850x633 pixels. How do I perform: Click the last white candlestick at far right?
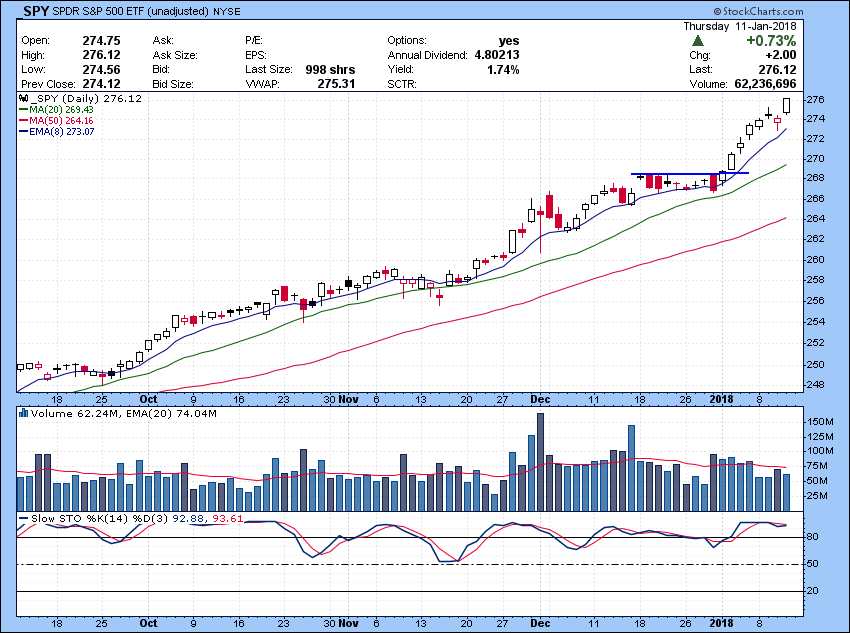tap(788, 104)
